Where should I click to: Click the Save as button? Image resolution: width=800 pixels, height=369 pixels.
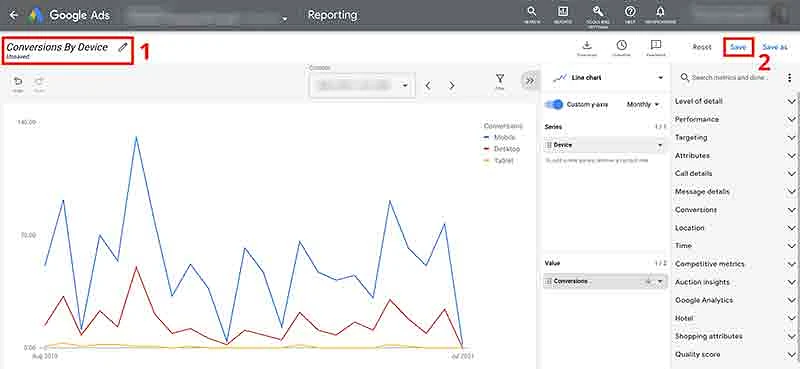click(774, 47)
